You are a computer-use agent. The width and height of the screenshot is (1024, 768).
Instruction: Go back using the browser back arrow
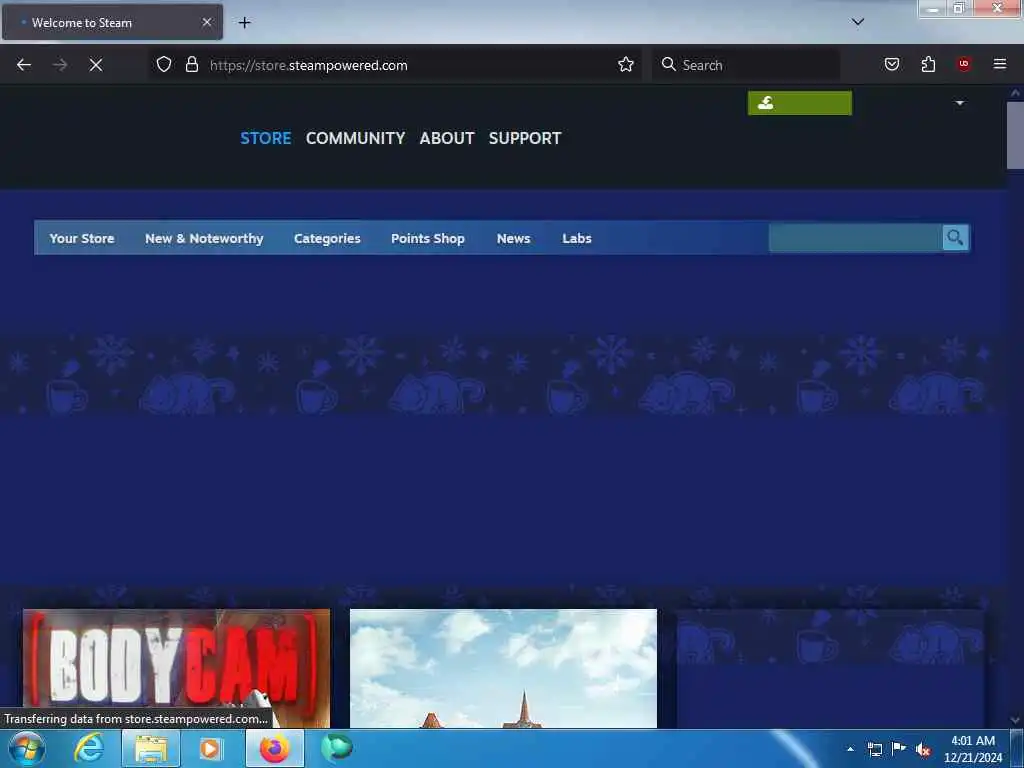click(24, 65)
